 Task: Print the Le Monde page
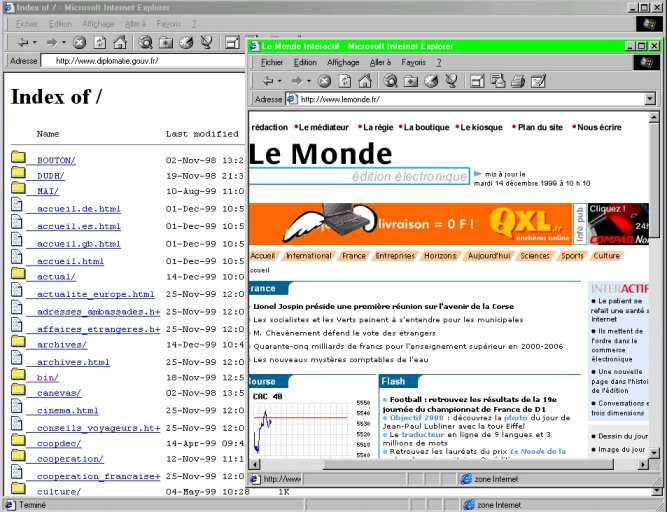pos(518,81)
